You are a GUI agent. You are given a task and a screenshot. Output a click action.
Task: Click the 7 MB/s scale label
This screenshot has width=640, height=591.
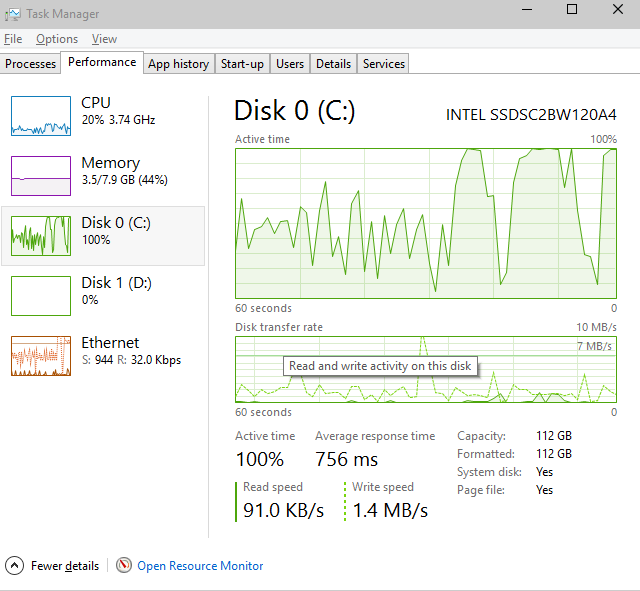[594, 346]
